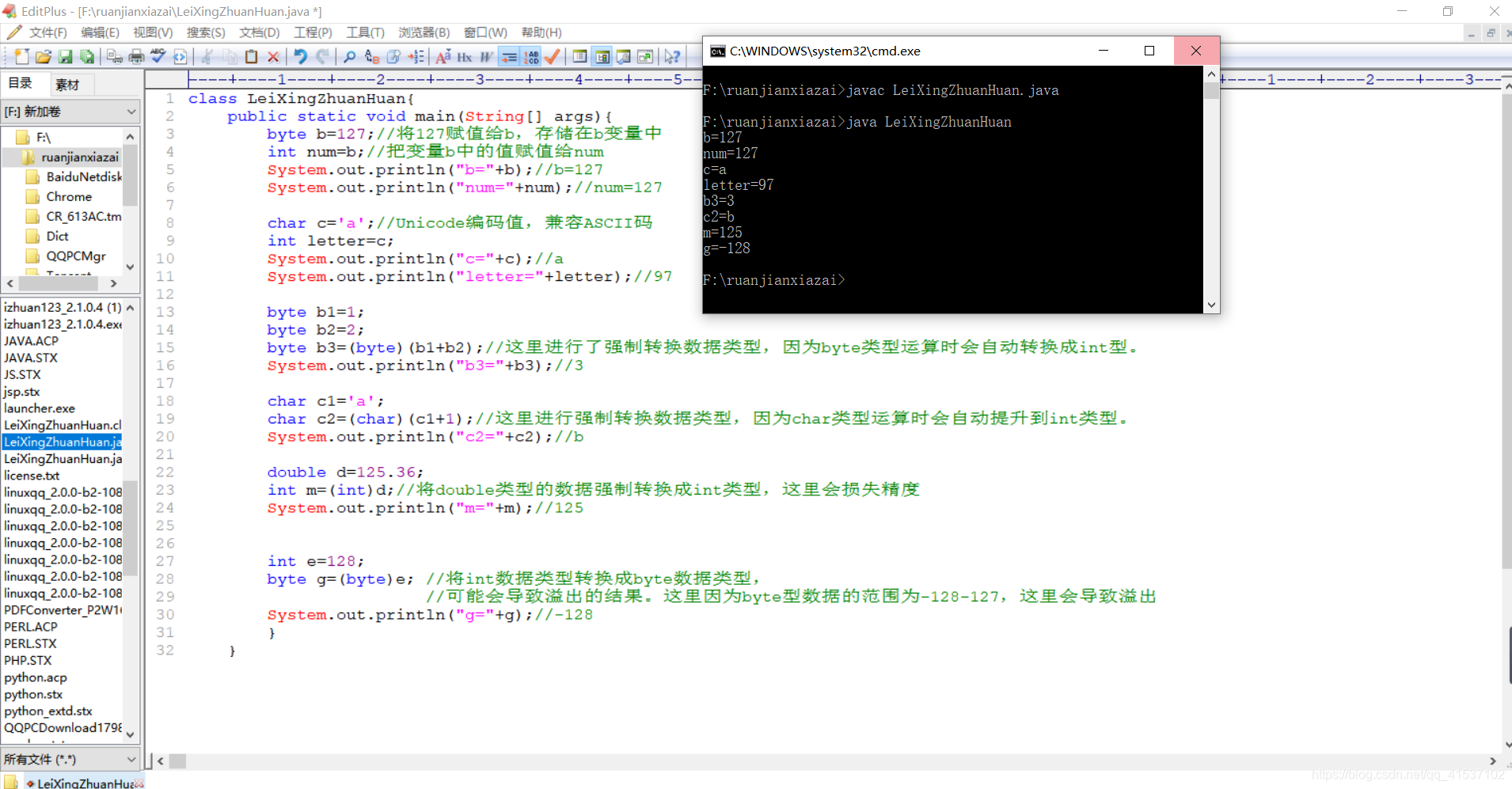Maximize the cmd.exe window
This screenshot has width=1512, height=789.
tap(1149, 51)
